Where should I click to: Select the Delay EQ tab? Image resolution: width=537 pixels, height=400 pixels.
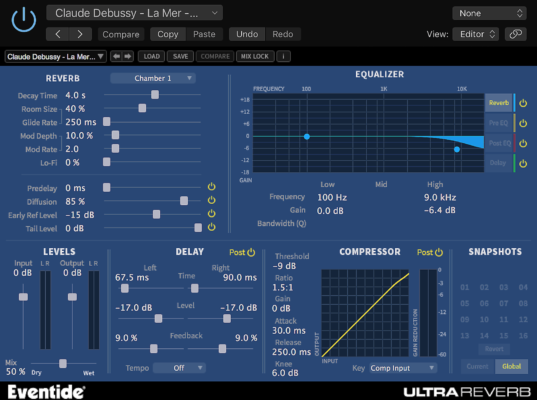coord(499,163)
